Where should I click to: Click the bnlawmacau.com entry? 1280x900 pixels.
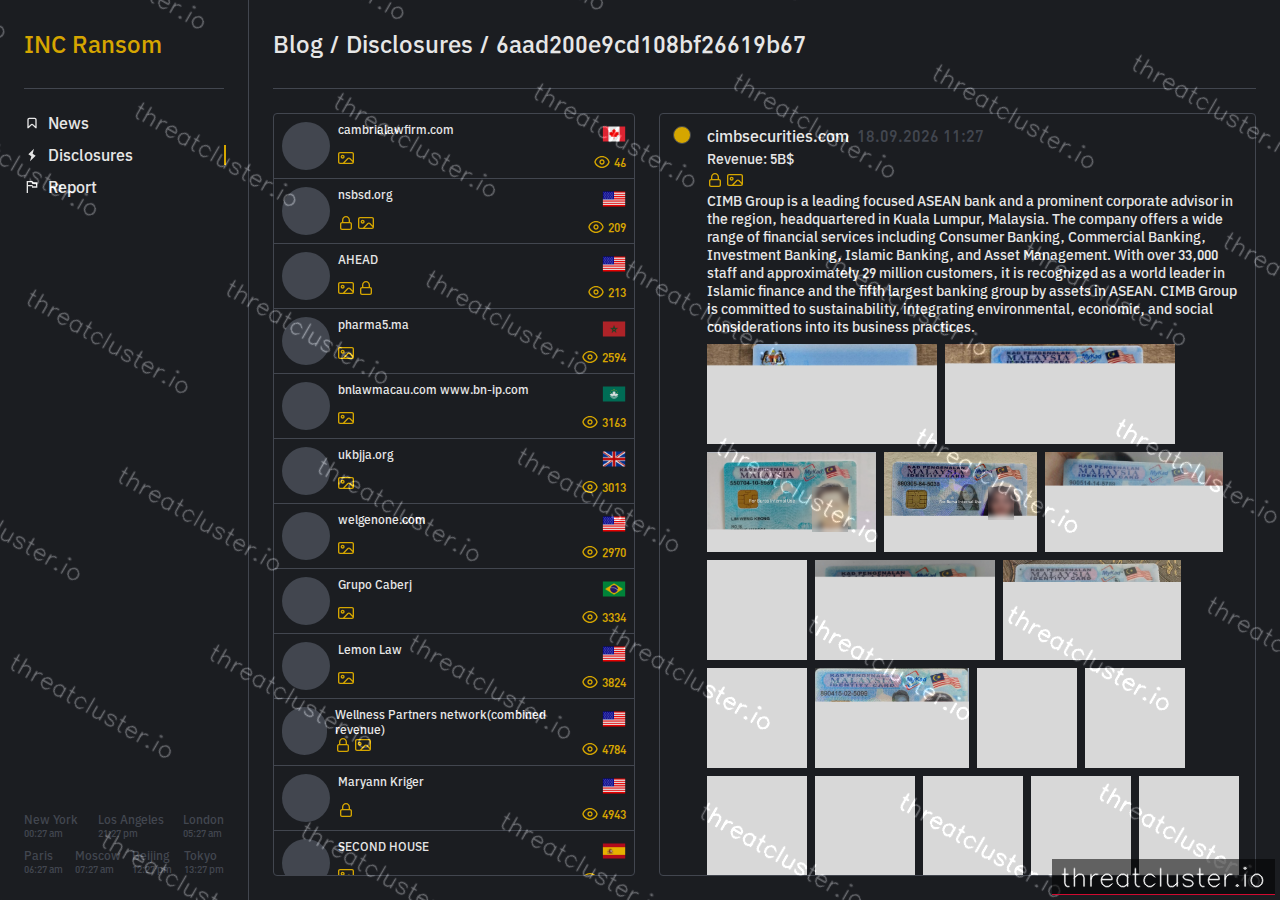pyautogui.click(x=454, y=406)
